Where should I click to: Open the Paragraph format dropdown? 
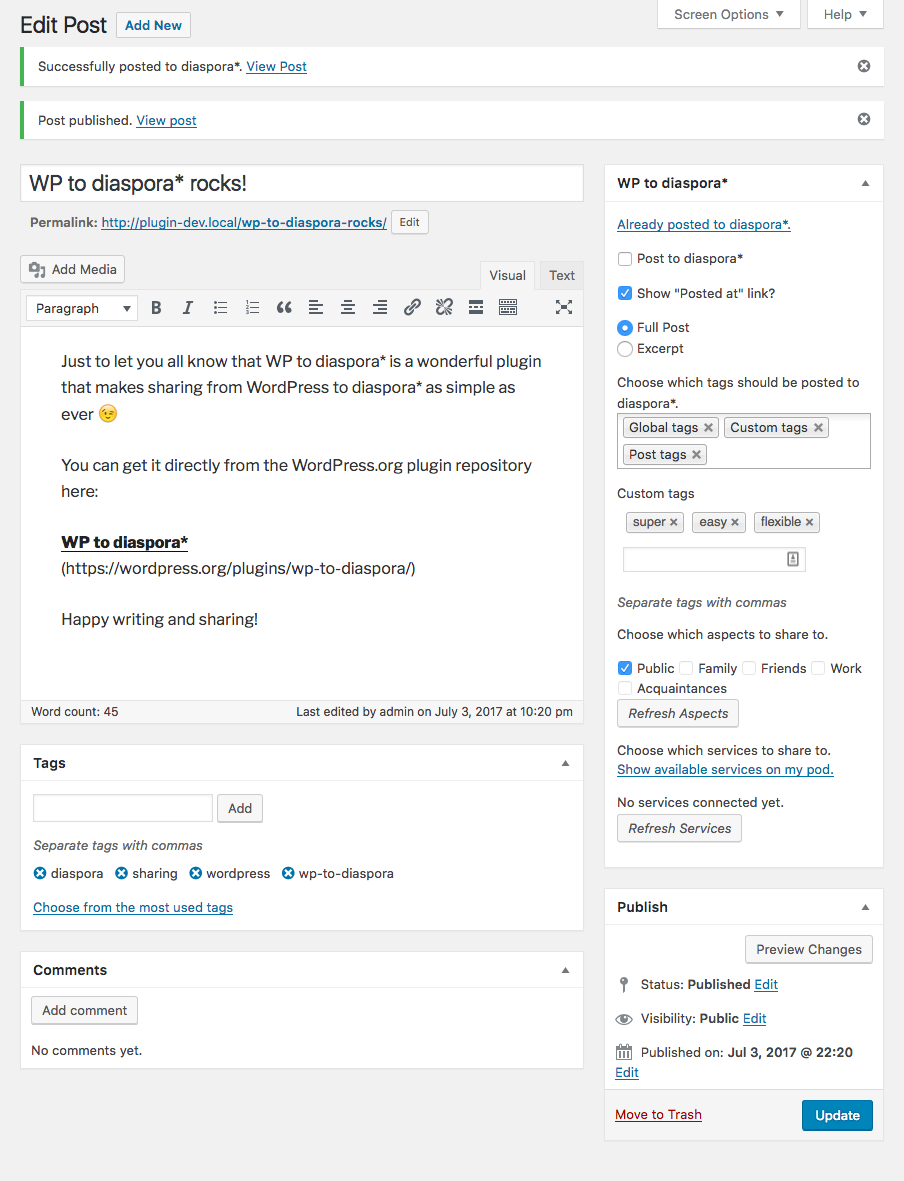tap(82, 308)
